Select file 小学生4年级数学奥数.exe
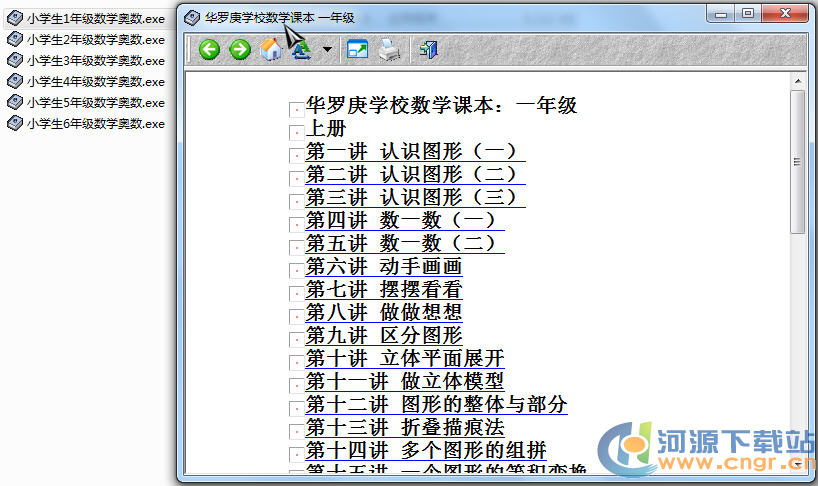The height and width of the screenshot is (486, 818). pos(87,82)
